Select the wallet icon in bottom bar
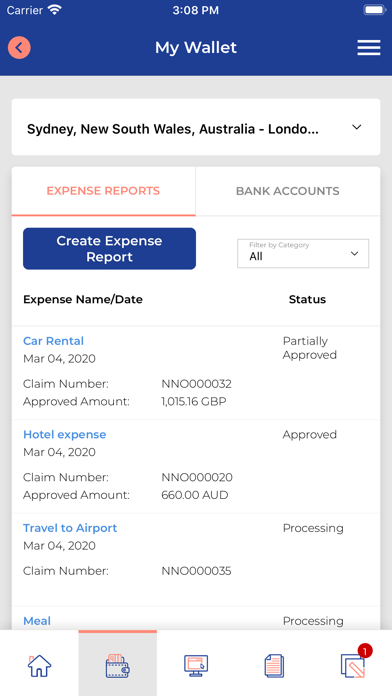392x696 pixels. coord(118,665)
